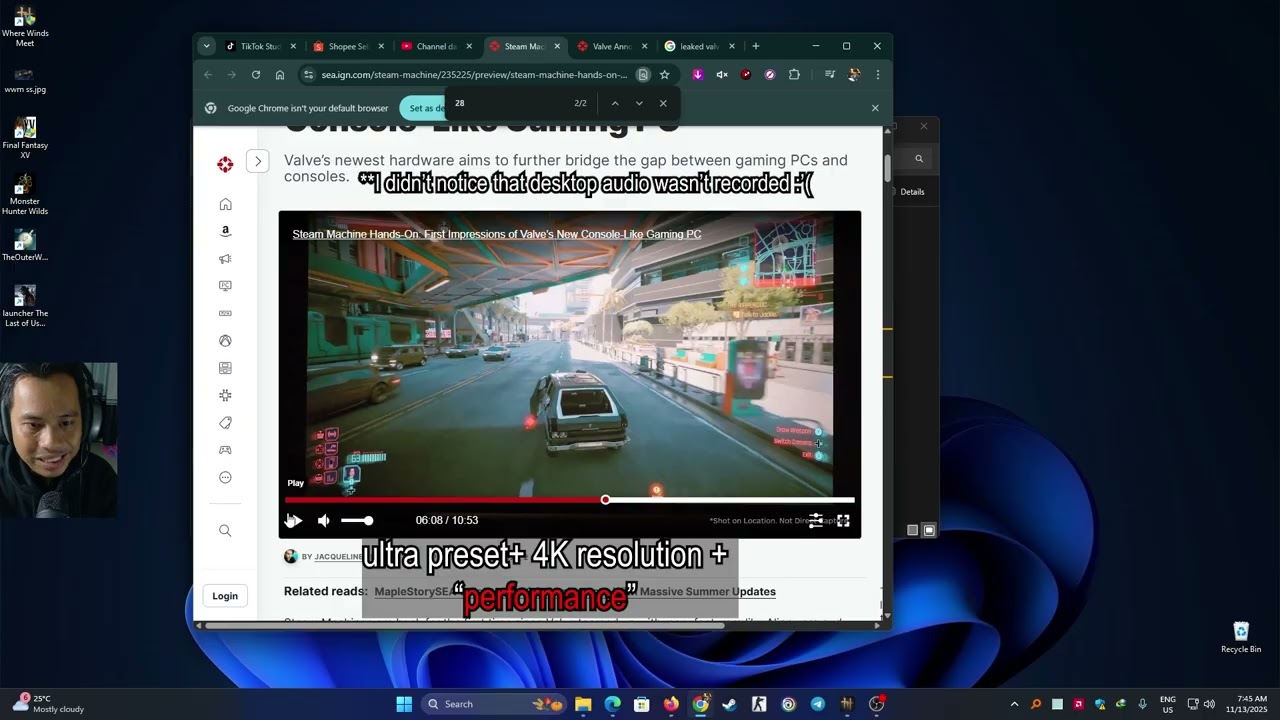Open the IGN sidebar search icon
The width and height of the screenshot is (1280, 720).
[x=225, y=531]
